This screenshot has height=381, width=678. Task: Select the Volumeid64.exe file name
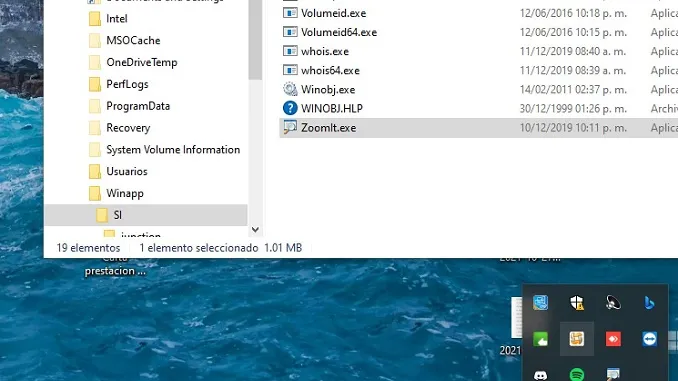339,32
